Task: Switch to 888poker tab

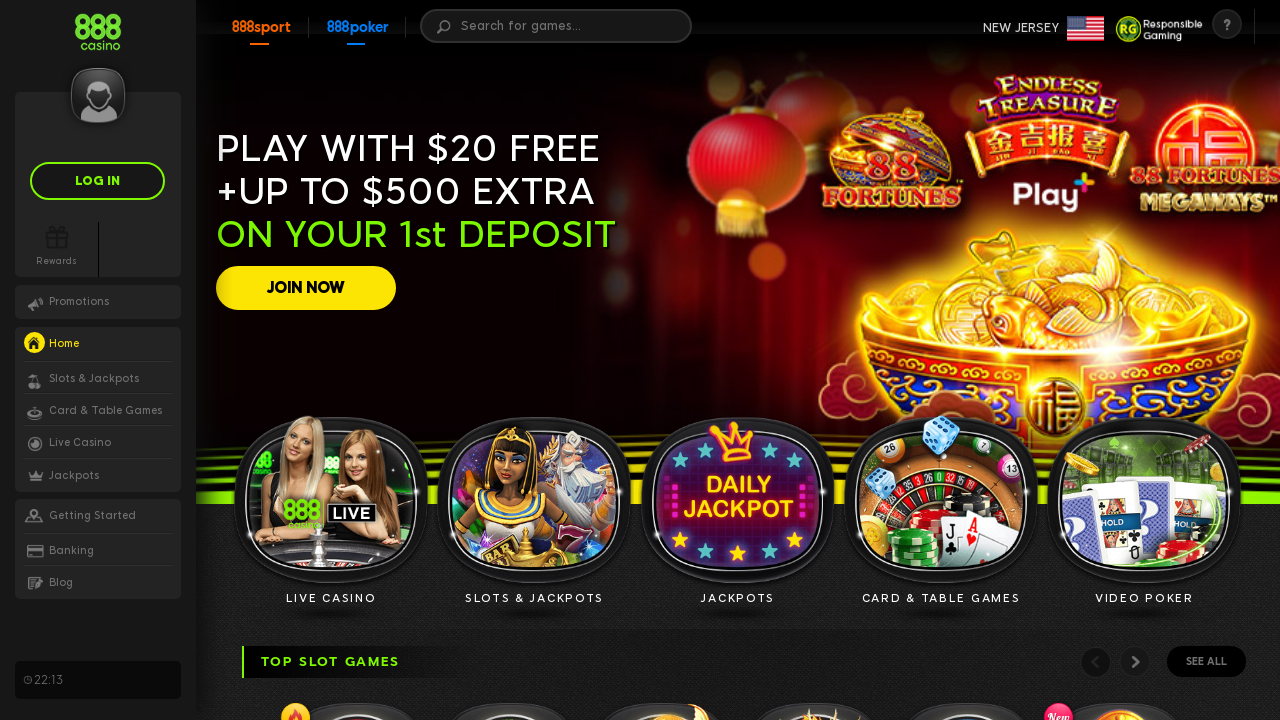Action: click(x=357, y=27)
